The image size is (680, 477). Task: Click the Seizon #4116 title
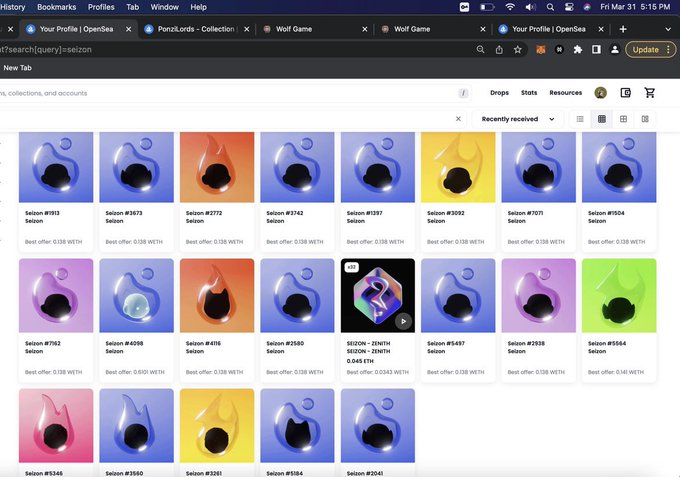(203, 343)
